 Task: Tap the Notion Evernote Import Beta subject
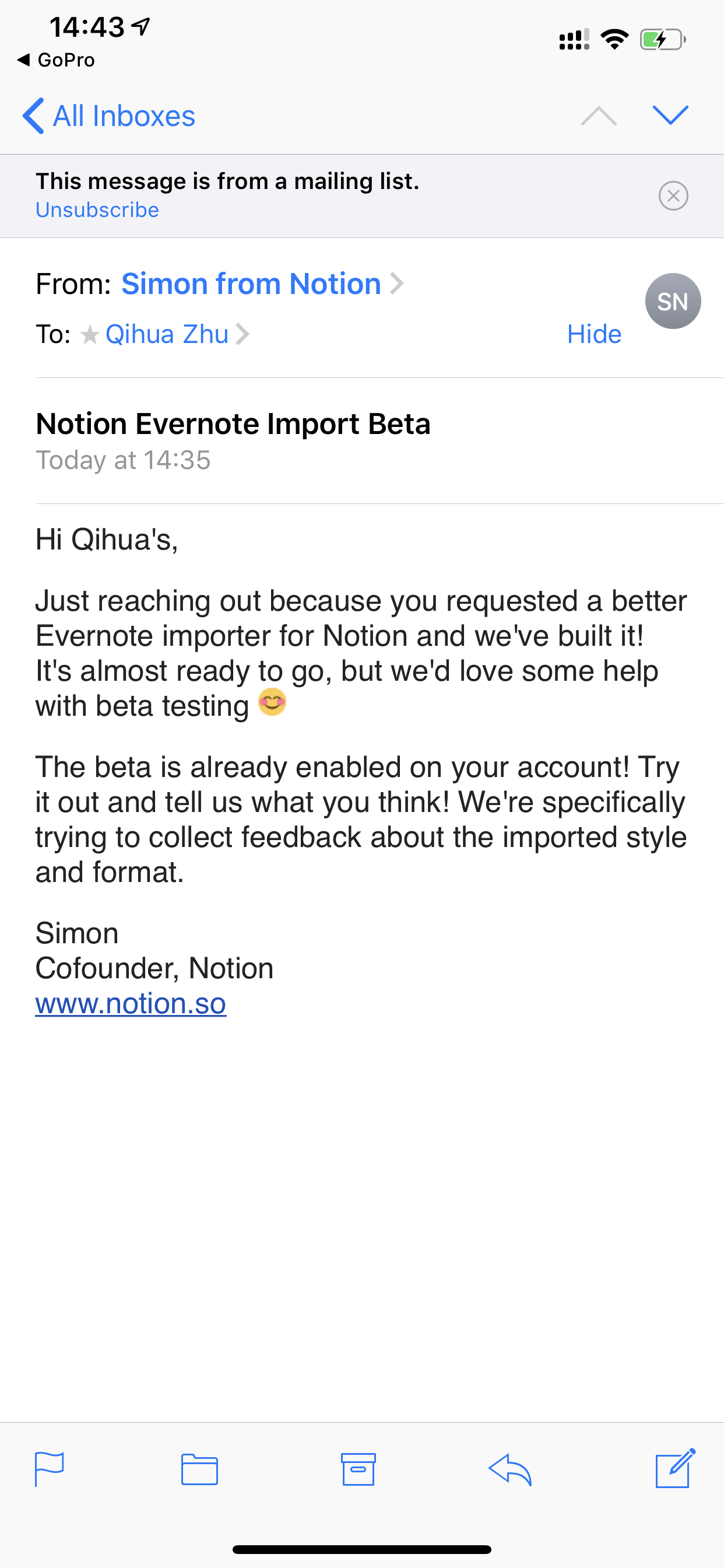click(233, 423)
